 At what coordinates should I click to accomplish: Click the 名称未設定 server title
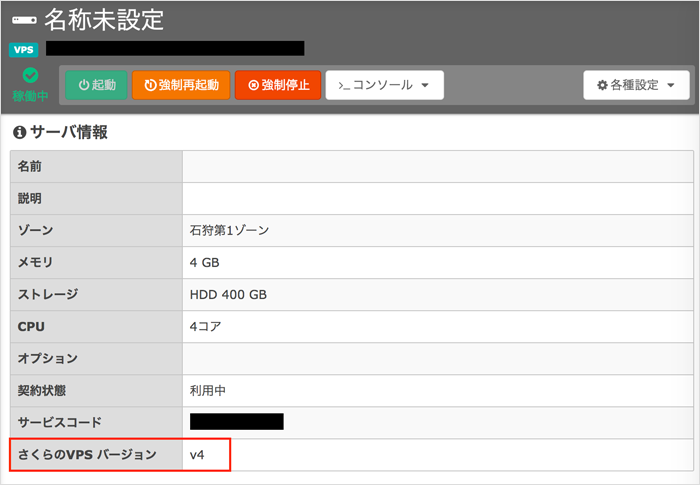[x=104, y=19]
